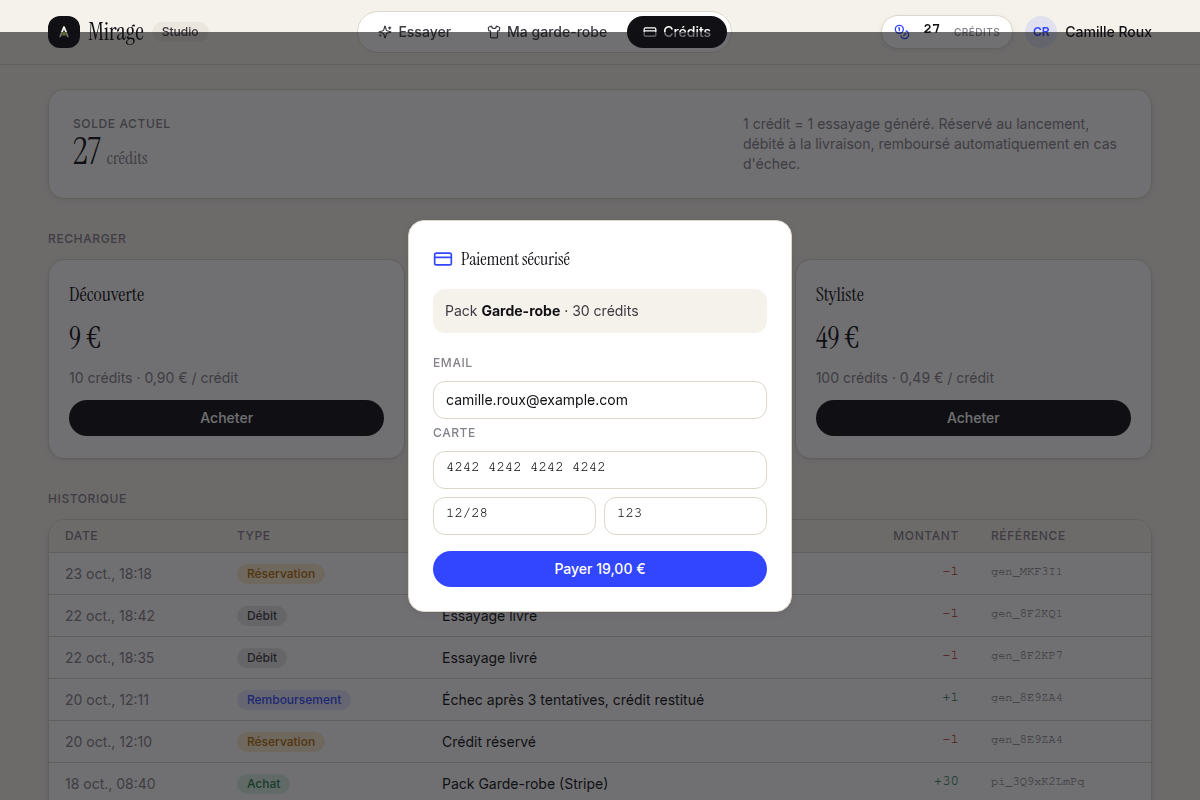Click the Styliste 49 € price
Image resolution: width=1200 pixels, height=800 pixels.
pos(838,338)
